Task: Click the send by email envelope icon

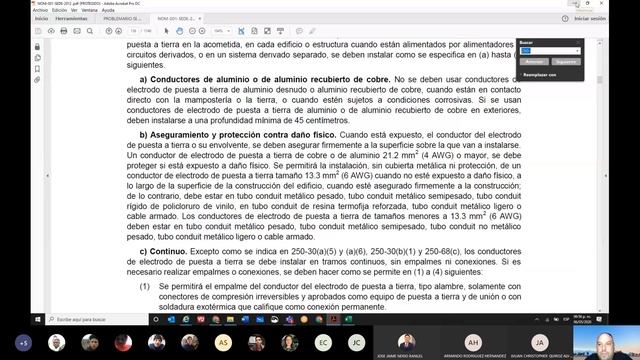Action: (77, 31)
